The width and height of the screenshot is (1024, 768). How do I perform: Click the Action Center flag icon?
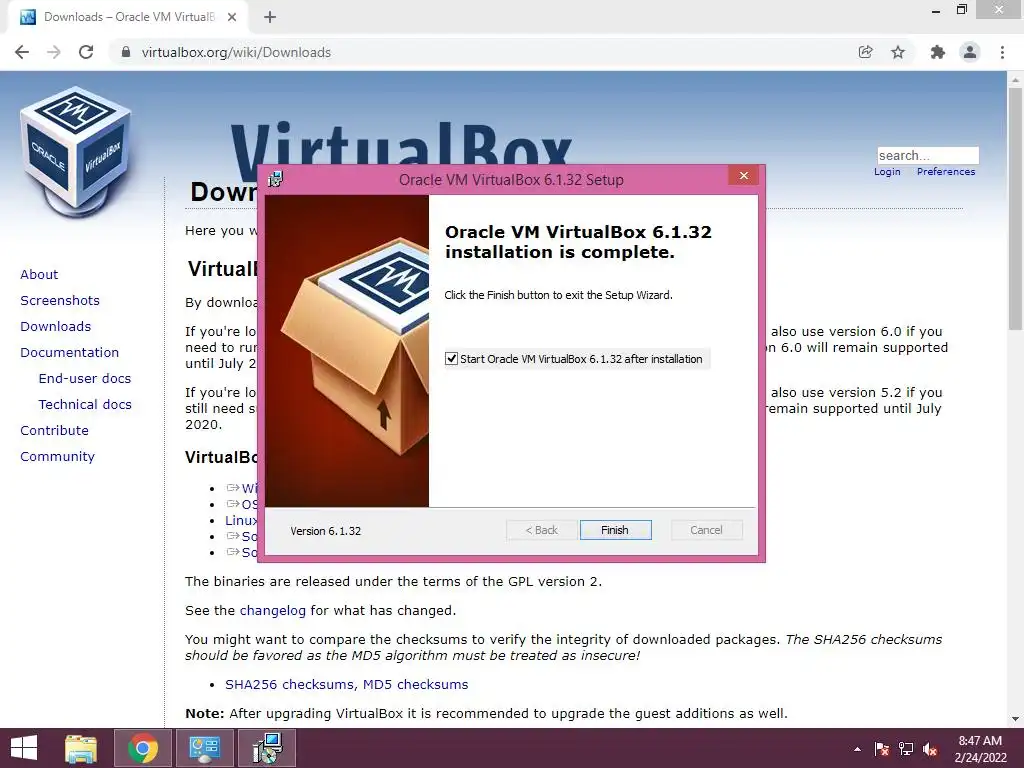click(882, 749)
